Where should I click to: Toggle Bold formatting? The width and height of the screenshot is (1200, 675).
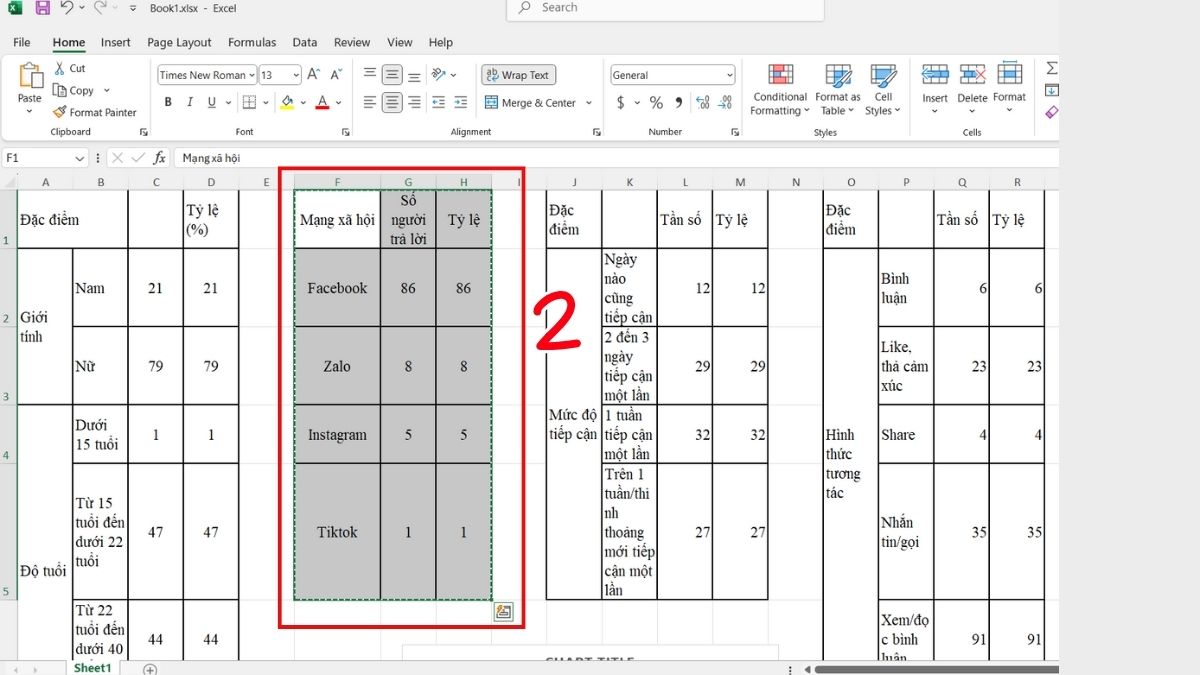[168, 102]
